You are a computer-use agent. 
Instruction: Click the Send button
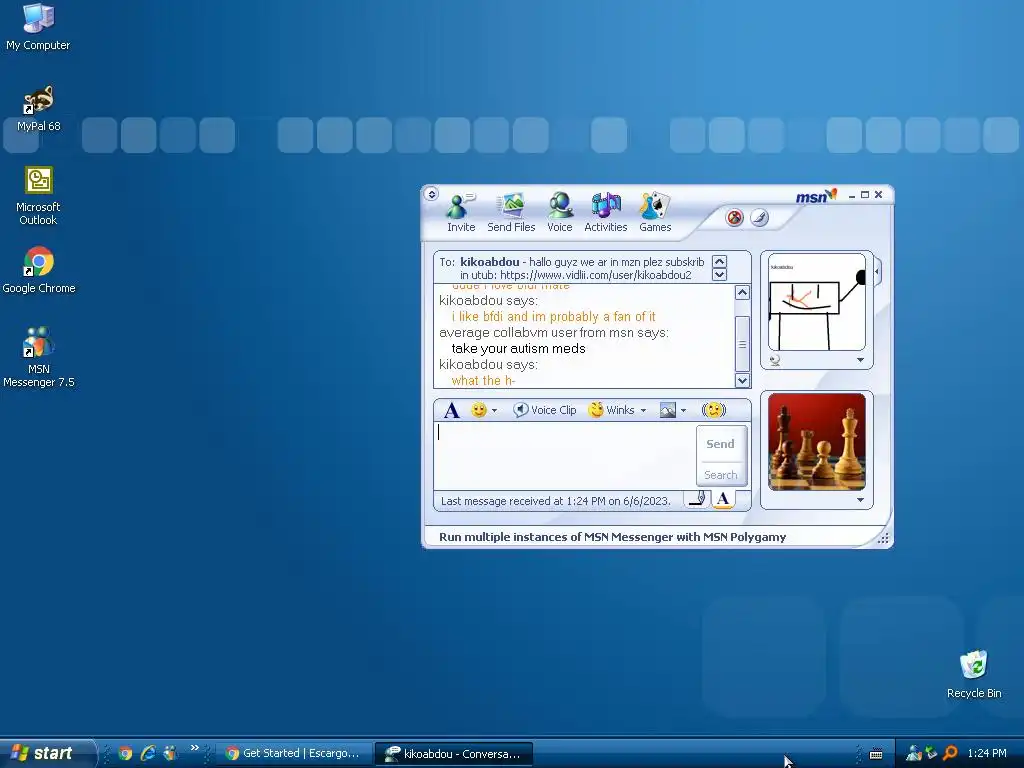pos(720,444)
